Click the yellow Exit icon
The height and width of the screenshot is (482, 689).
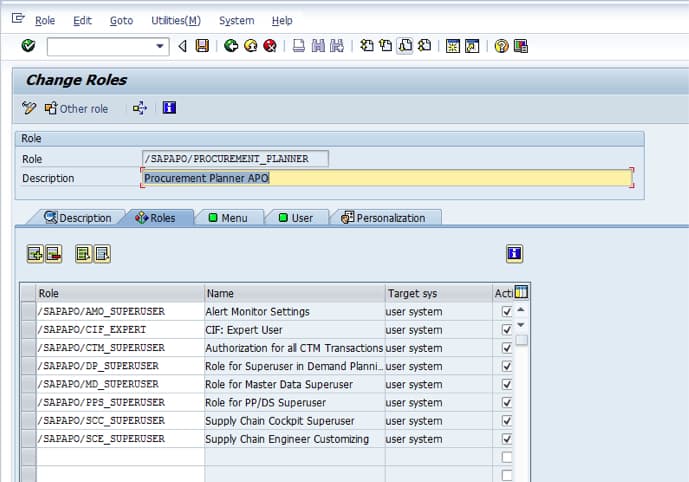(250, 46)
